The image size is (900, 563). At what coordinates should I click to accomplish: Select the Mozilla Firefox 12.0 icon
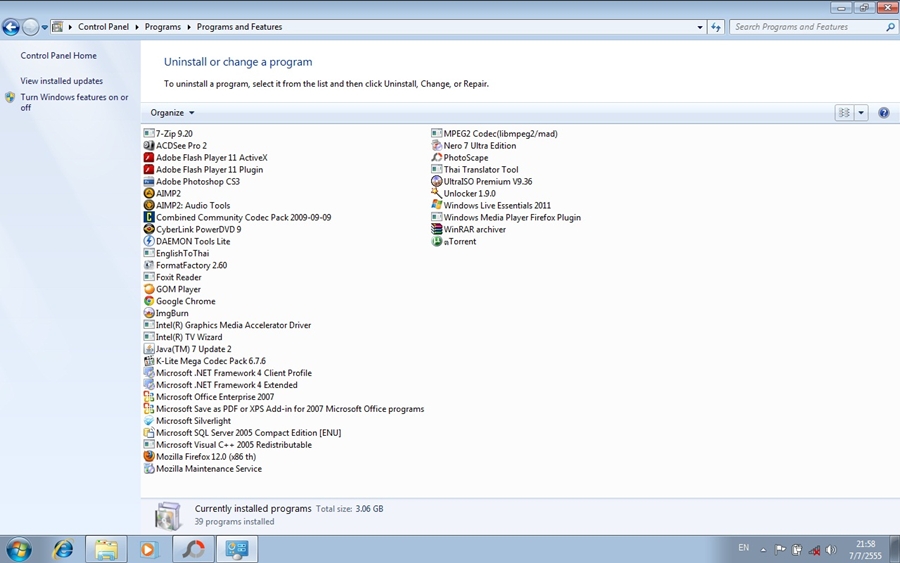(x=149, y=456)
